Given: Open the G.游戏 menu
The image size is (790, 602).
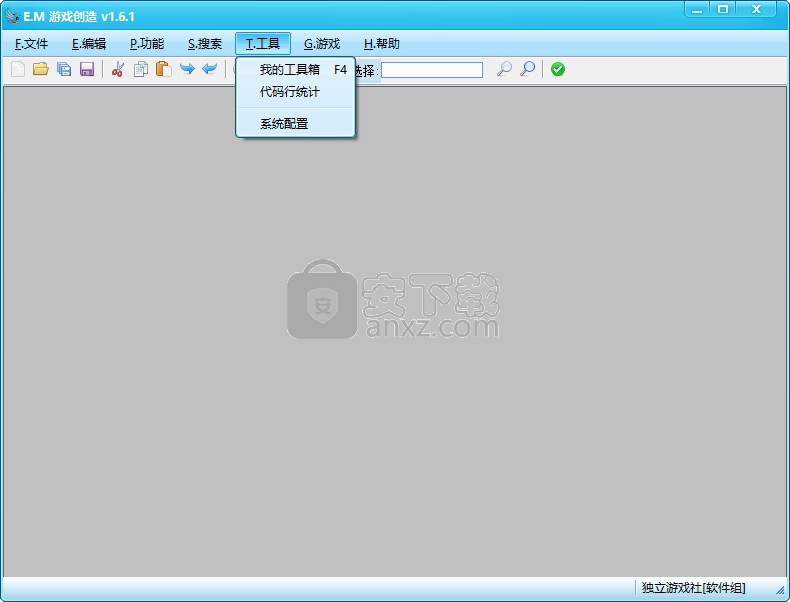Looking at the screenshot, I should tap(321, 44).
